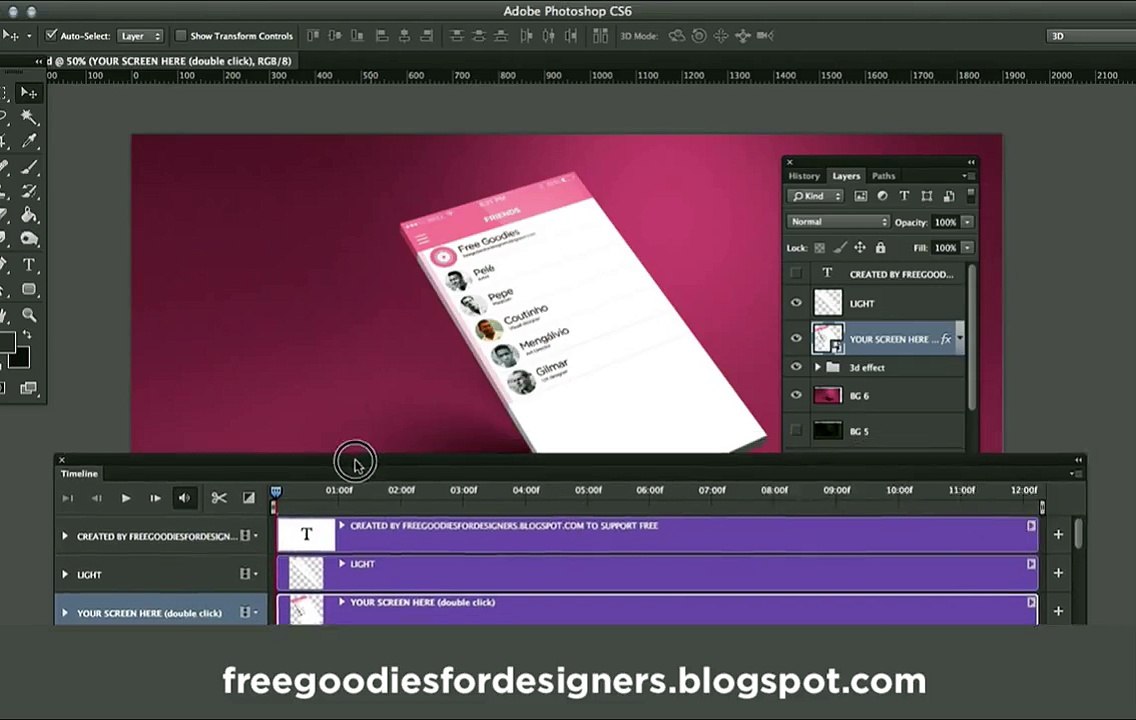This screenshot has height=720, width=1136.
Task: Select the Paint Bucket tool
Action: coord(29,215)
